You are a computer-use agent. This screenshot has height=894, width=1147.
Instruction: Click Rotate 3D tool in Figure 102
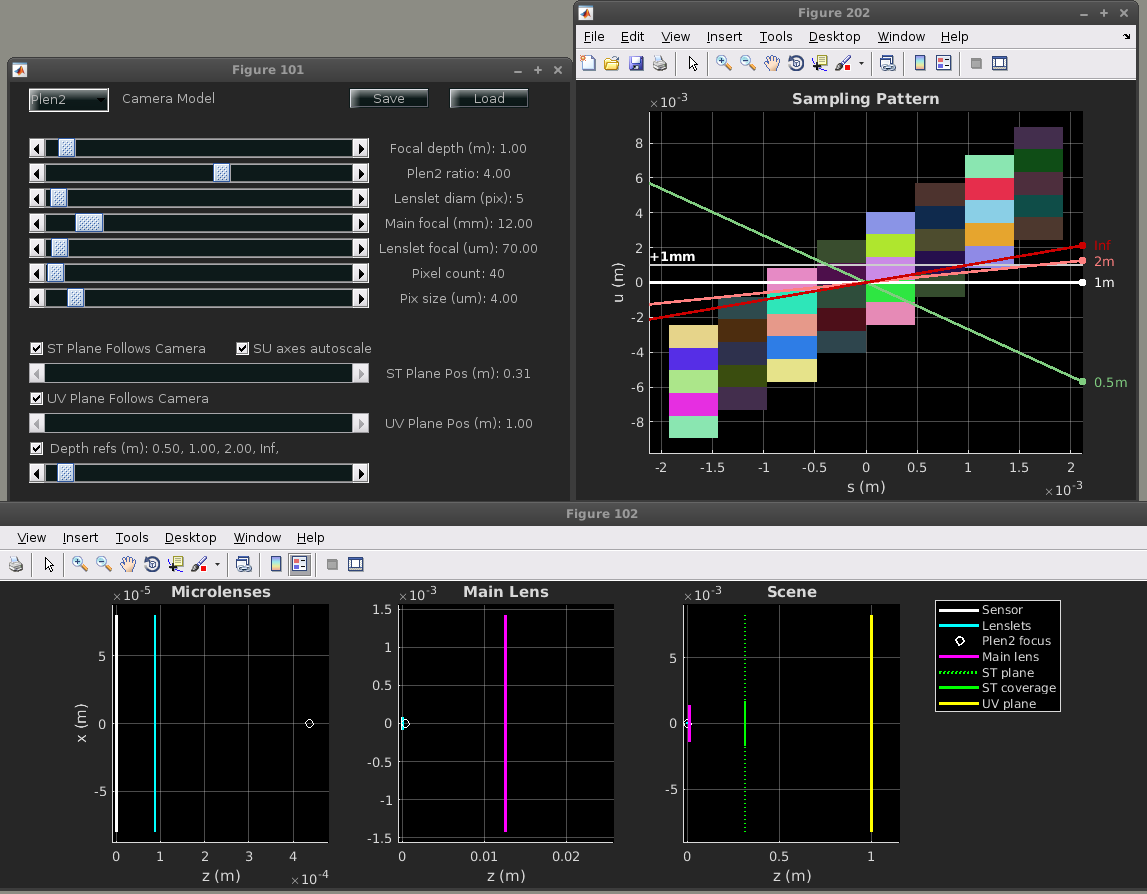[x=152, y=565]
